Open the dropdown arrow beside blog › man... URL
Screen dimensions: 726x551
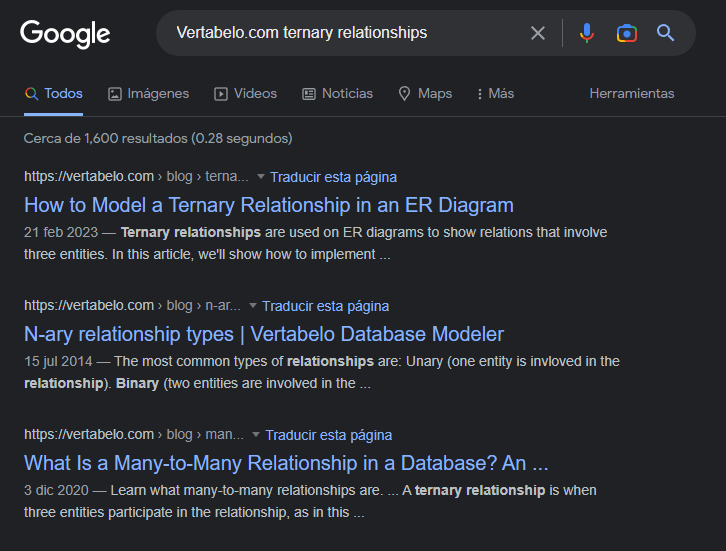click(x=256, y=435)
